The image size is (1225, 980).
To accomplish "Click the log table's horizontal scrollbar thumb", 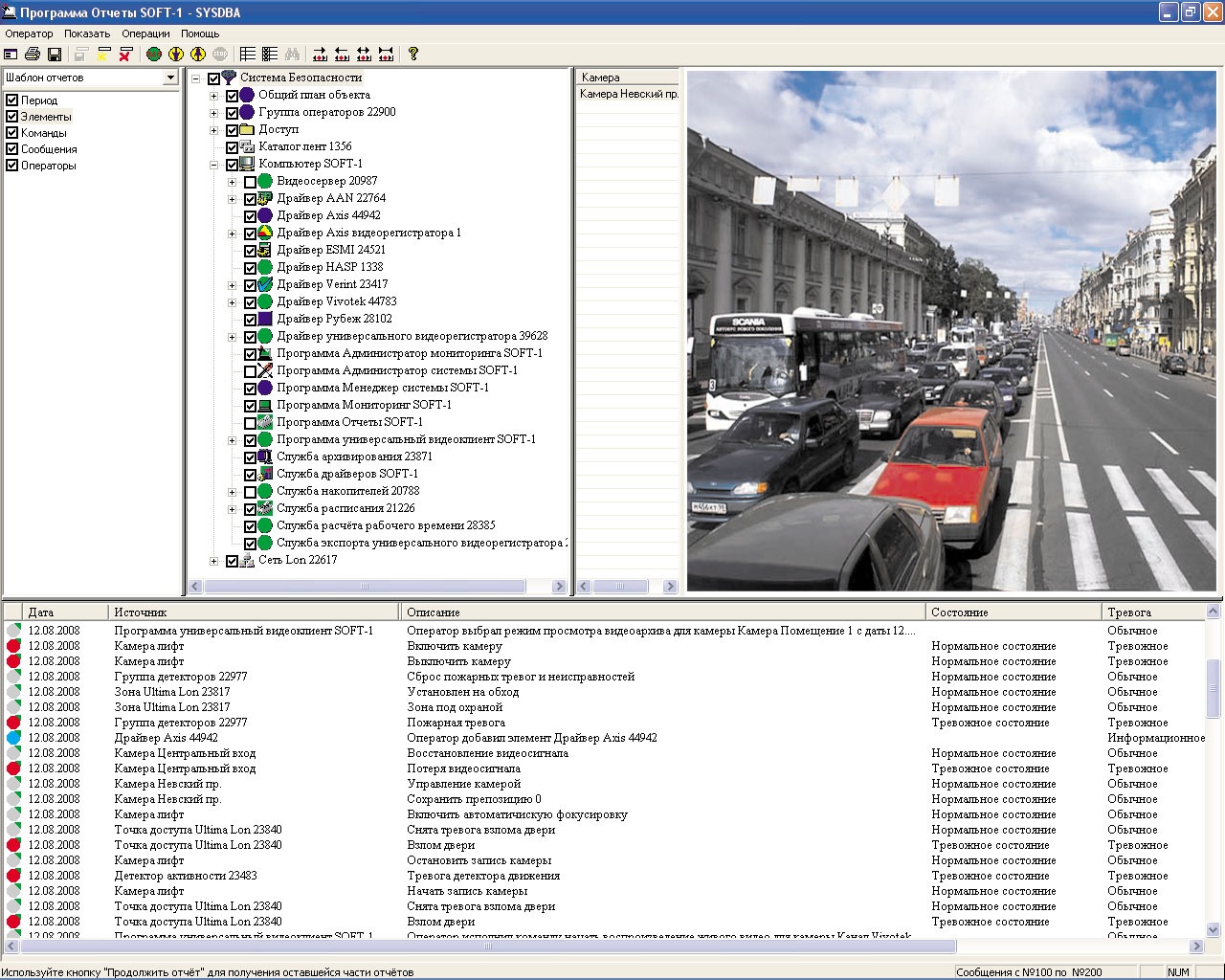I will (488, 947).
